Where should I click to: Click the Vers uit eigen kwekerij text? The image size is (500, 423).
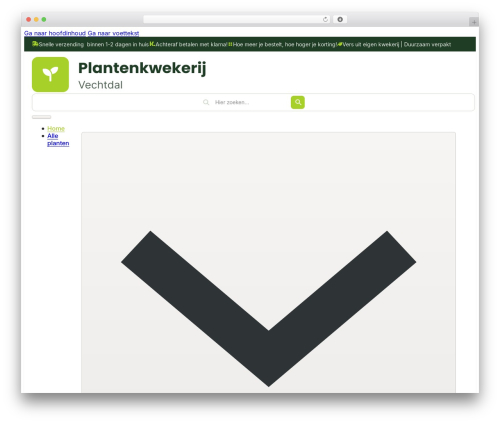(397, 44)
